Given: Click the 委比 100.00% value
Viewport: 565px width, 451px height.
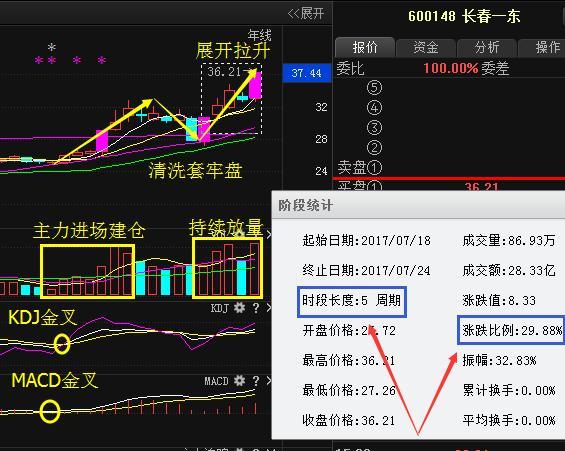Looking at the screenshot, I should [451, 68].
